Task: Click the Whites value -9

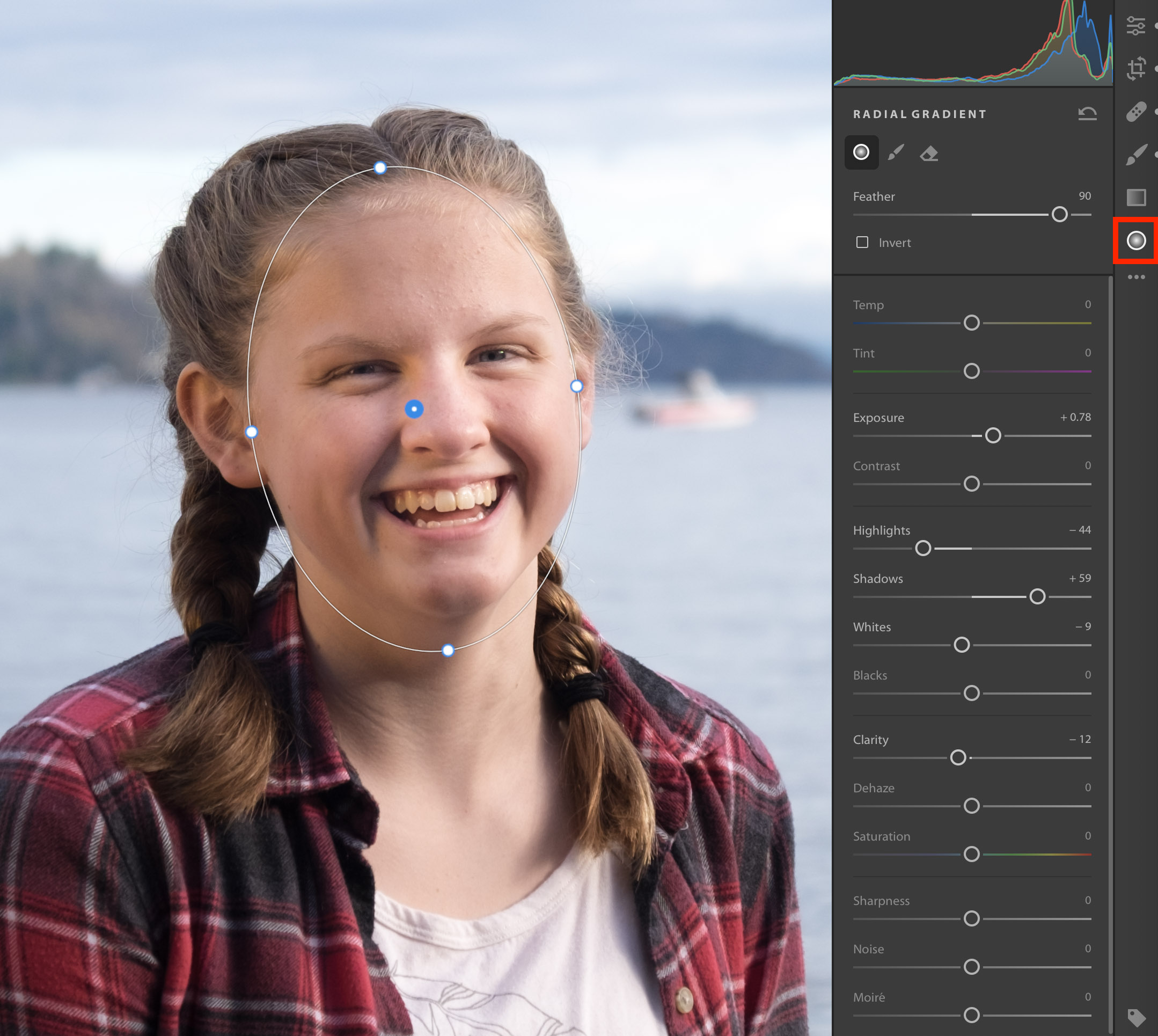Action: 1083,627
